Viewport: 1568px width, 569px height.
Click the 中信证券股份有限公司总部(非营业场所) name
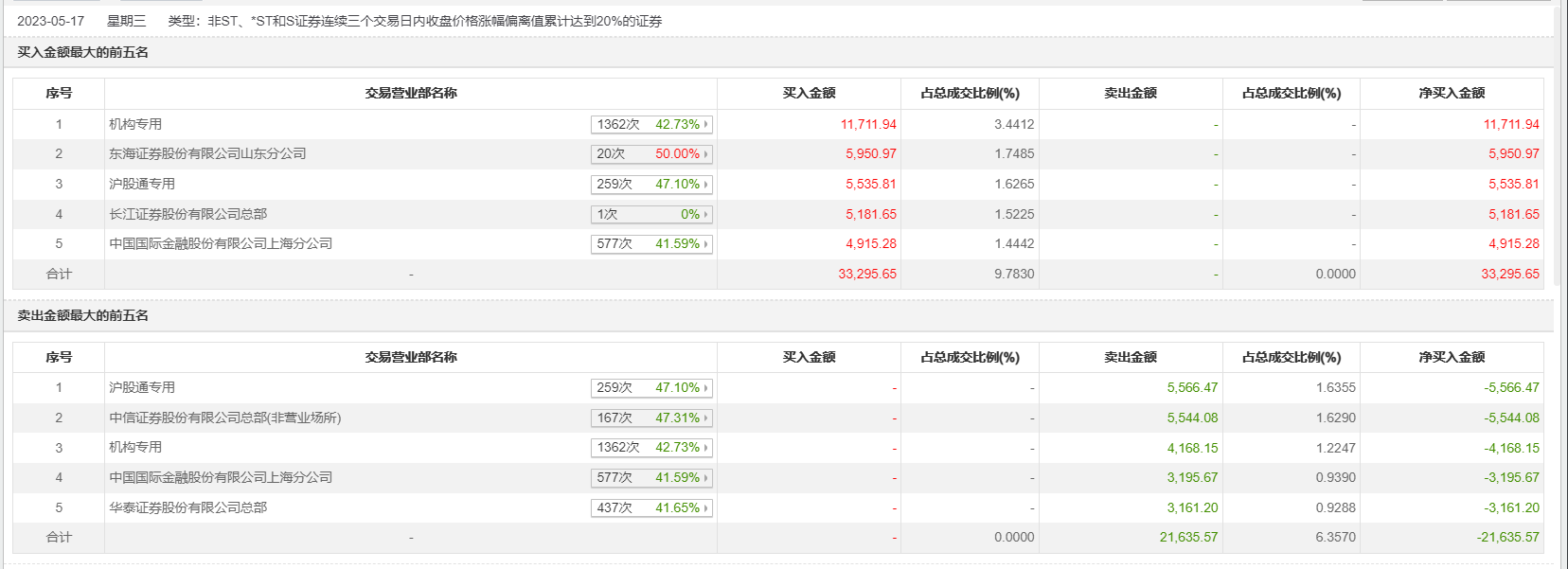224,418
